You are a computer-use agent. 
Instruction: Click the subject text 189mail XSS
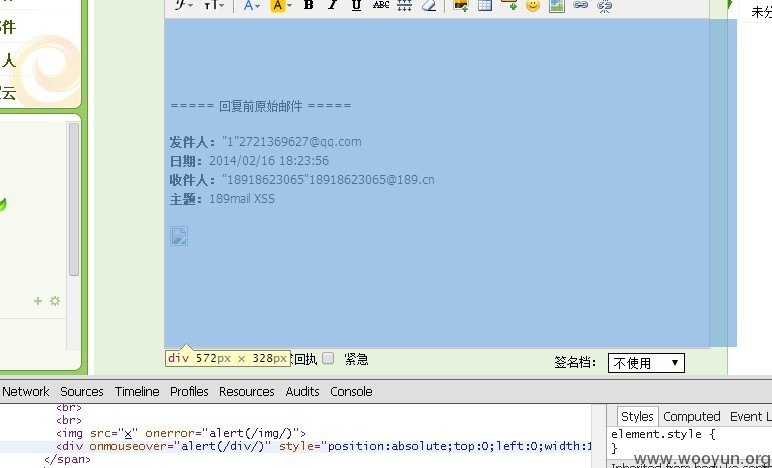point(242,199)
